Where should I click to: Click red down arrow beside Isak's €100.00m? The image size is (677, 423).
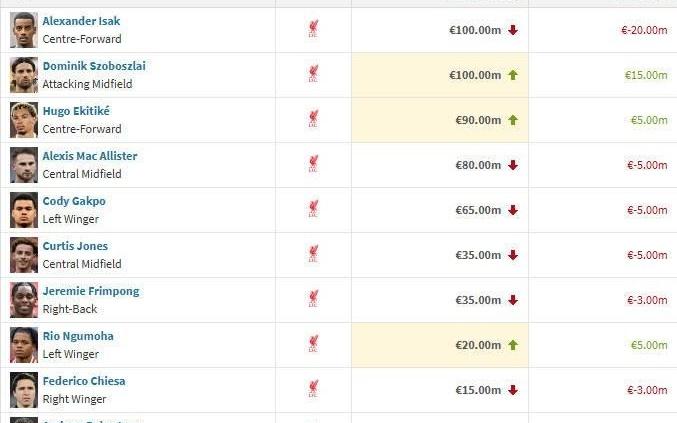pyautogui.click(x=513, y=30)
